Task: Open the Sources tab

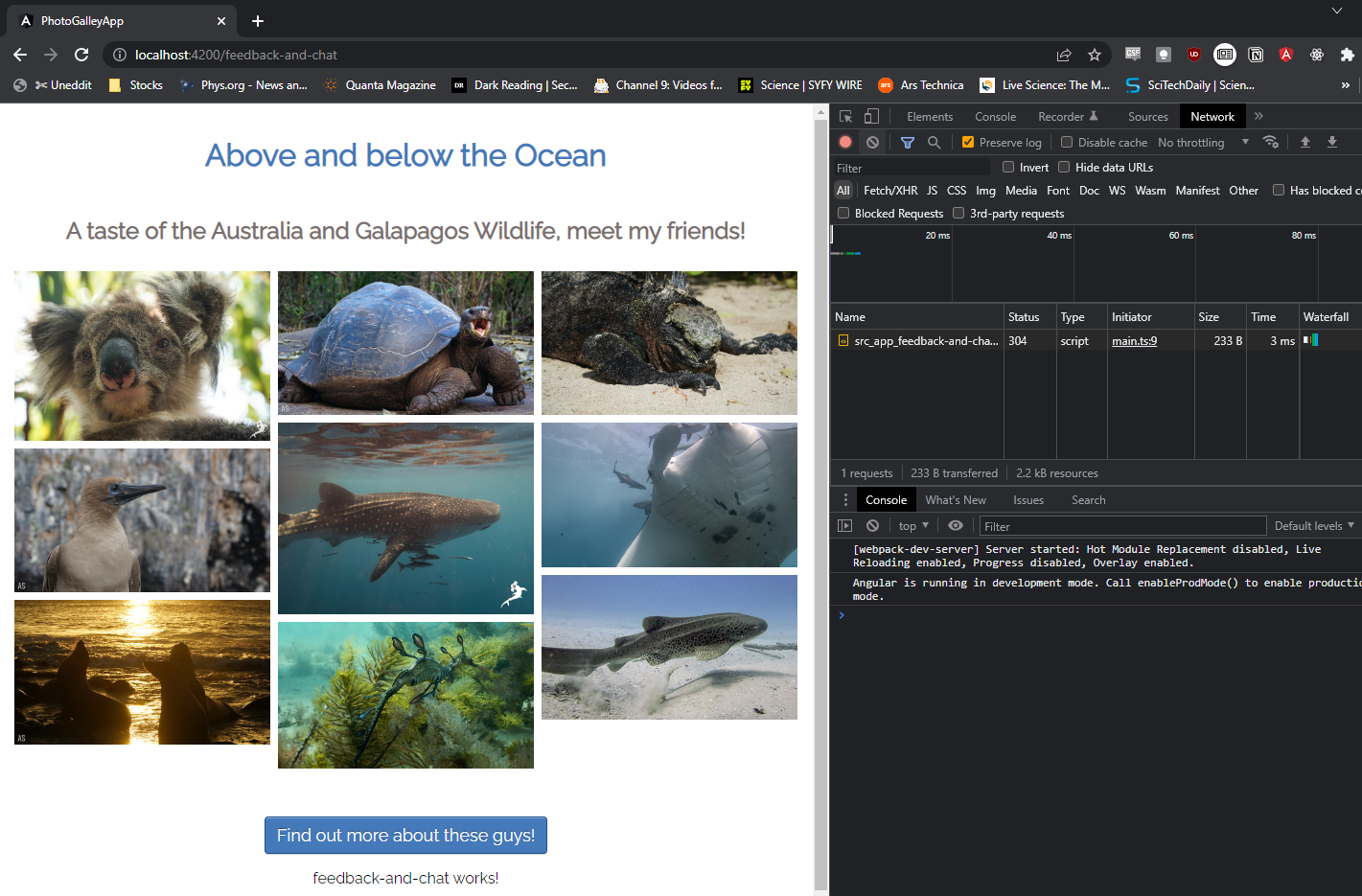Action: [x=1147, y=116]
